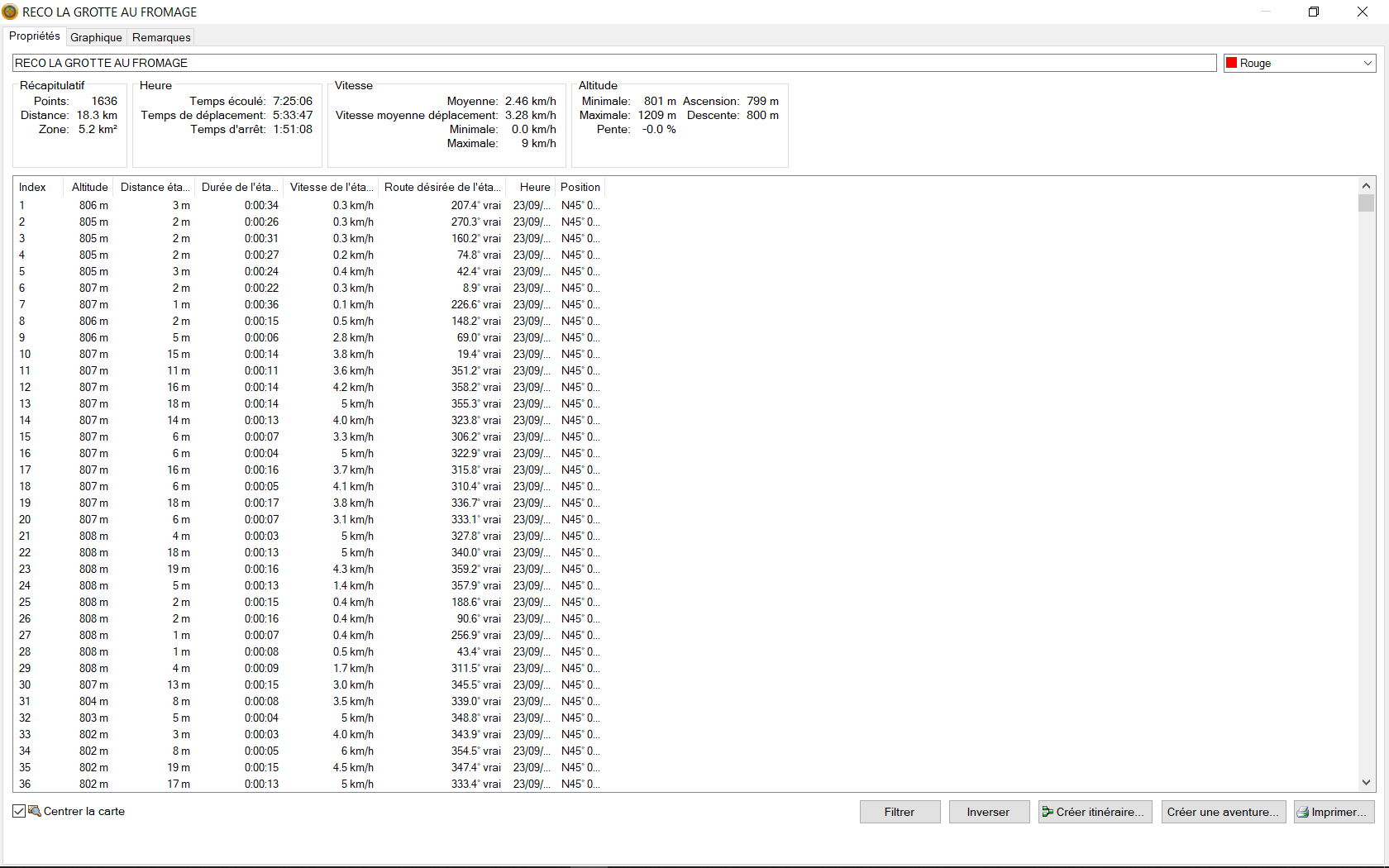
Task: Select row with index 1
Action: pyautogui.click(x=310, y=205)
